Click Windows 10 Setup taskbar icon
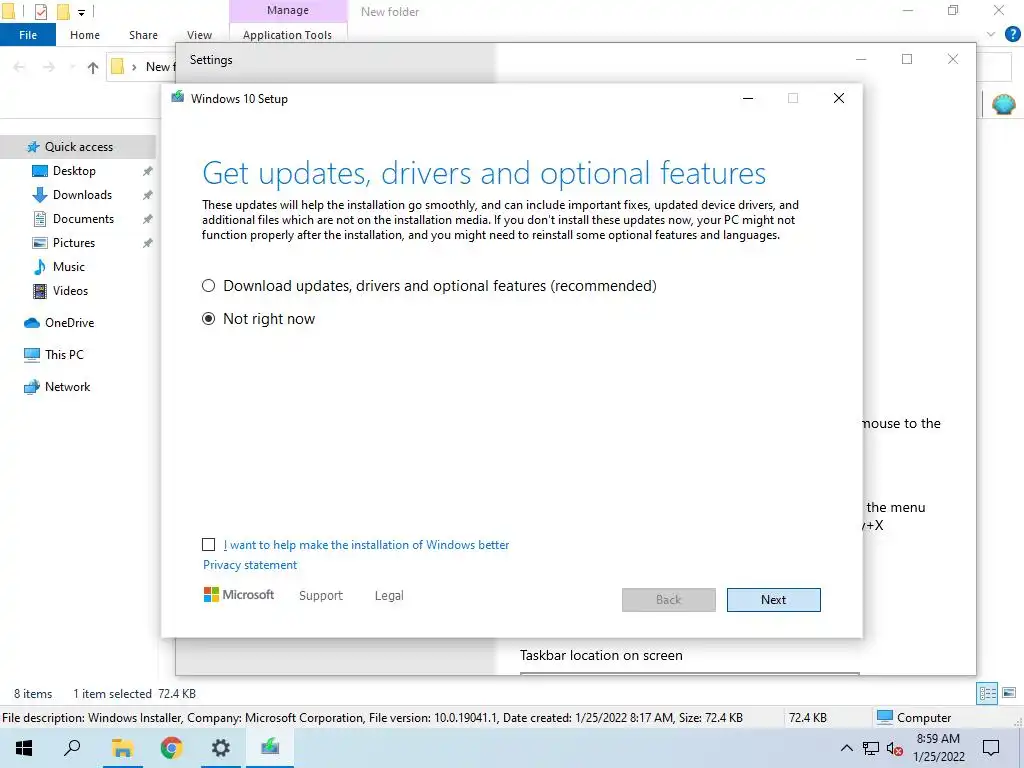1024x768 pixels. pyautogui.click(x=270, y=748)
